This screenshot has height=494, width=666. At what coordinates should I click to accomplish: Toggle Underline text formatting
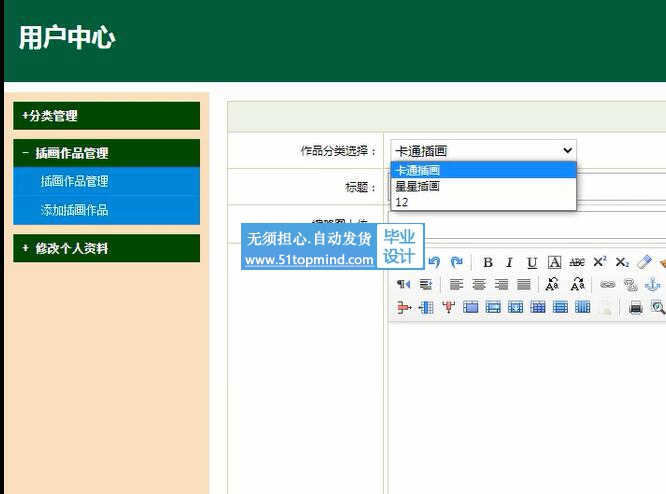(x=532, y=262)
